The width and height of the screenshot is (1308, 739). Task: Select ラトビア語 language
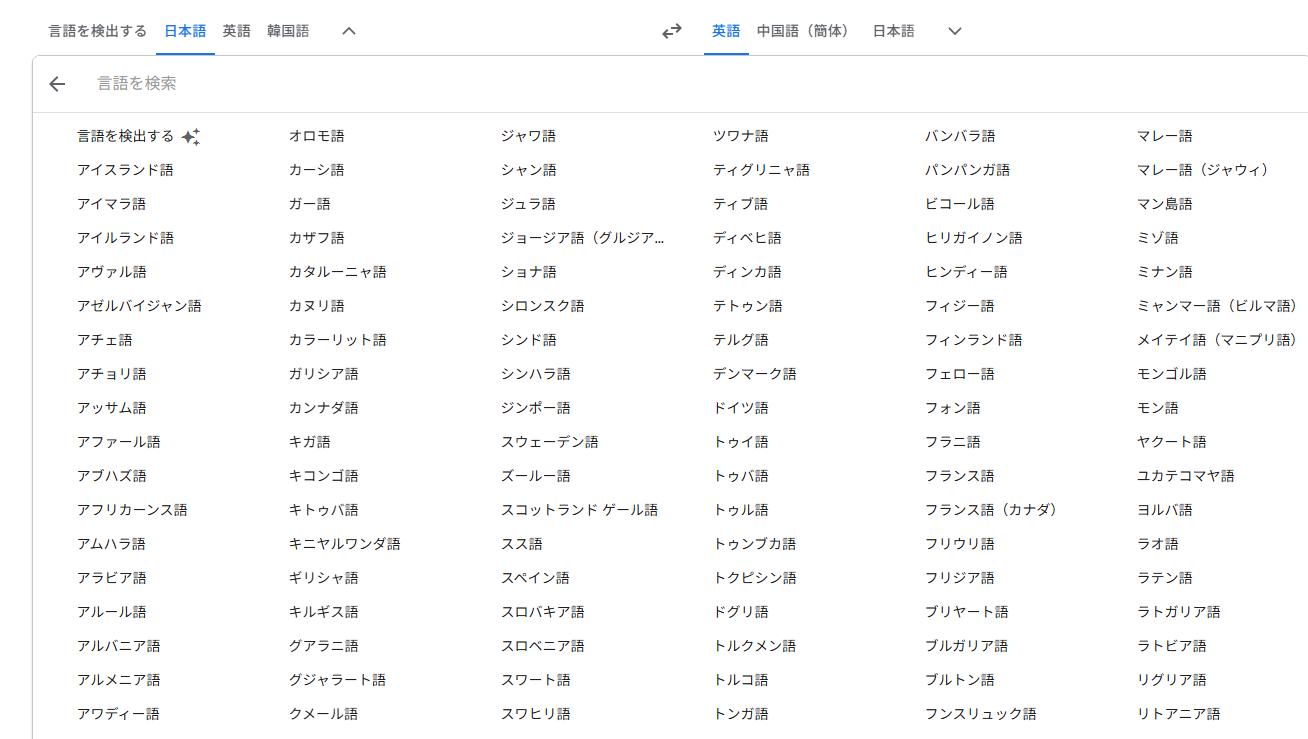tap(1171, 646)
